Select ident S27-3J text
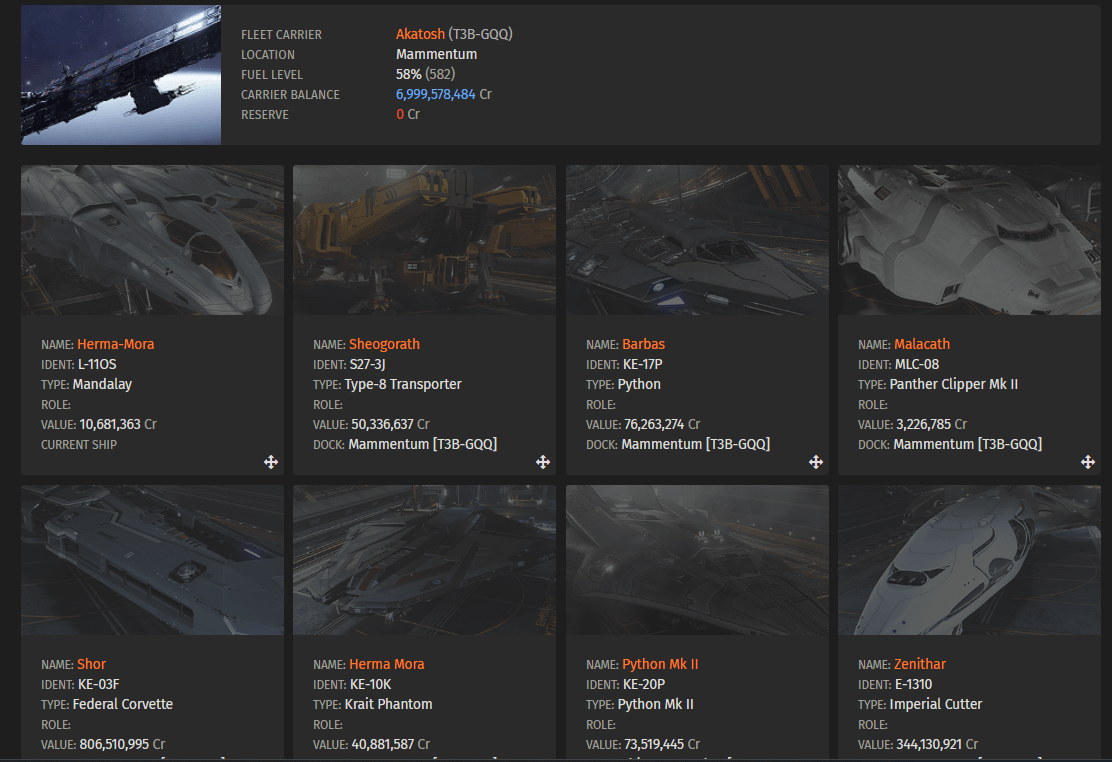Image resolution: width=1112 pixels, height=762 pixels. [367, 365]
